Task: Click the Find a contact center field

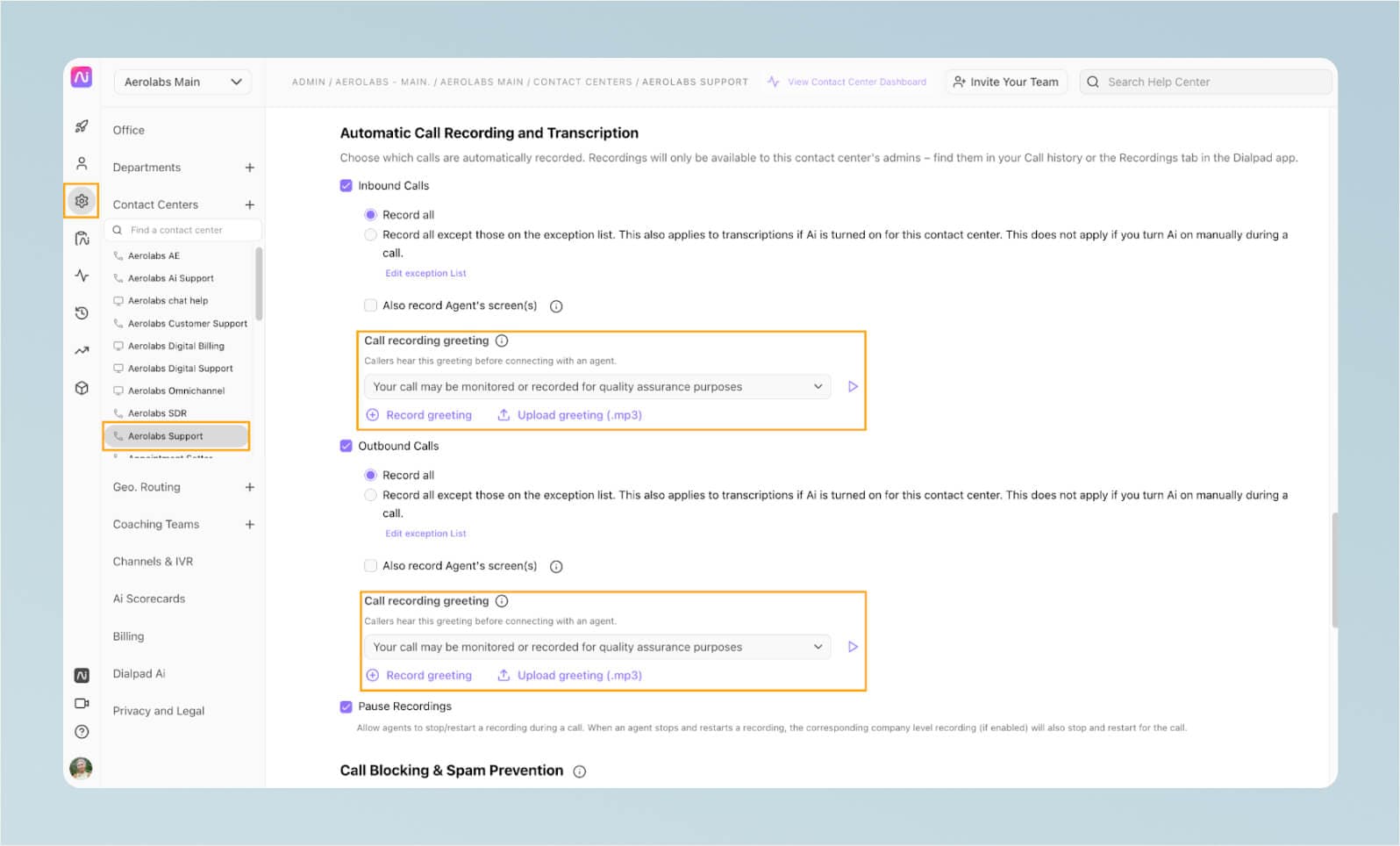Action: [x=184, y=230]
